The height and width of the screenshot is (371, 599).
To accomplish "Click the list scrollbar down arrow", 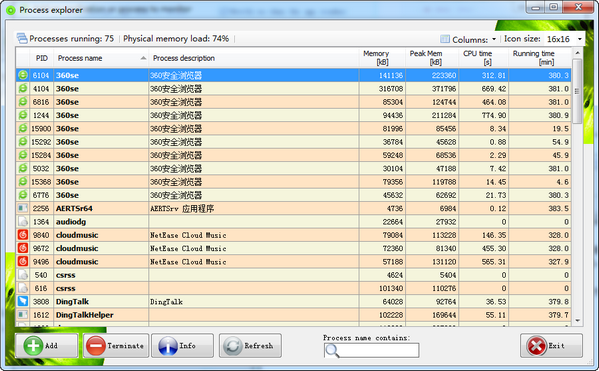I will point(577,321).
